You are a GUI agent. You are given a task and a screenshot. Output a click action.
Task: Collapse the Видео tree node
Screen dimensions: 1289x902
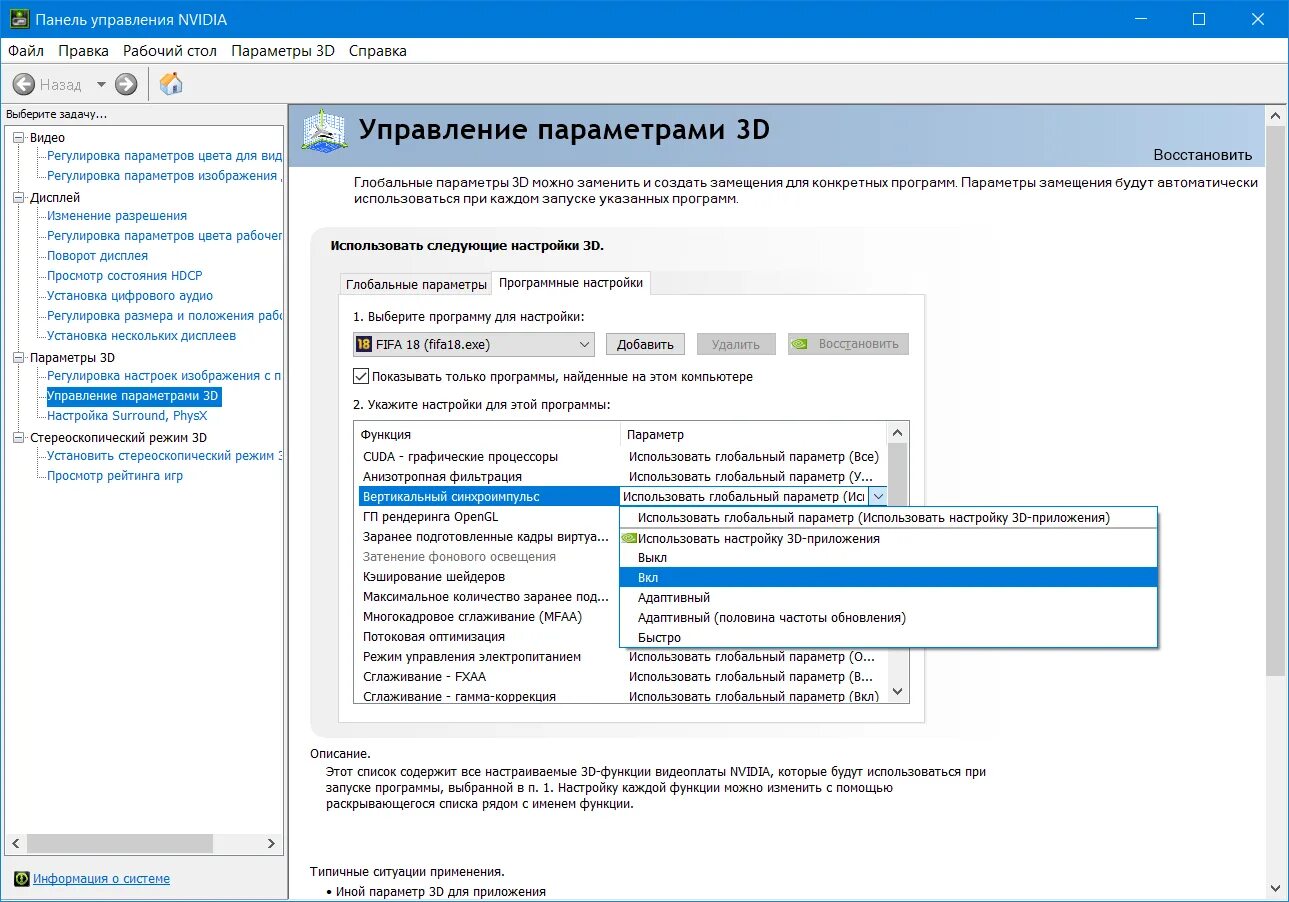pos(18,138)
